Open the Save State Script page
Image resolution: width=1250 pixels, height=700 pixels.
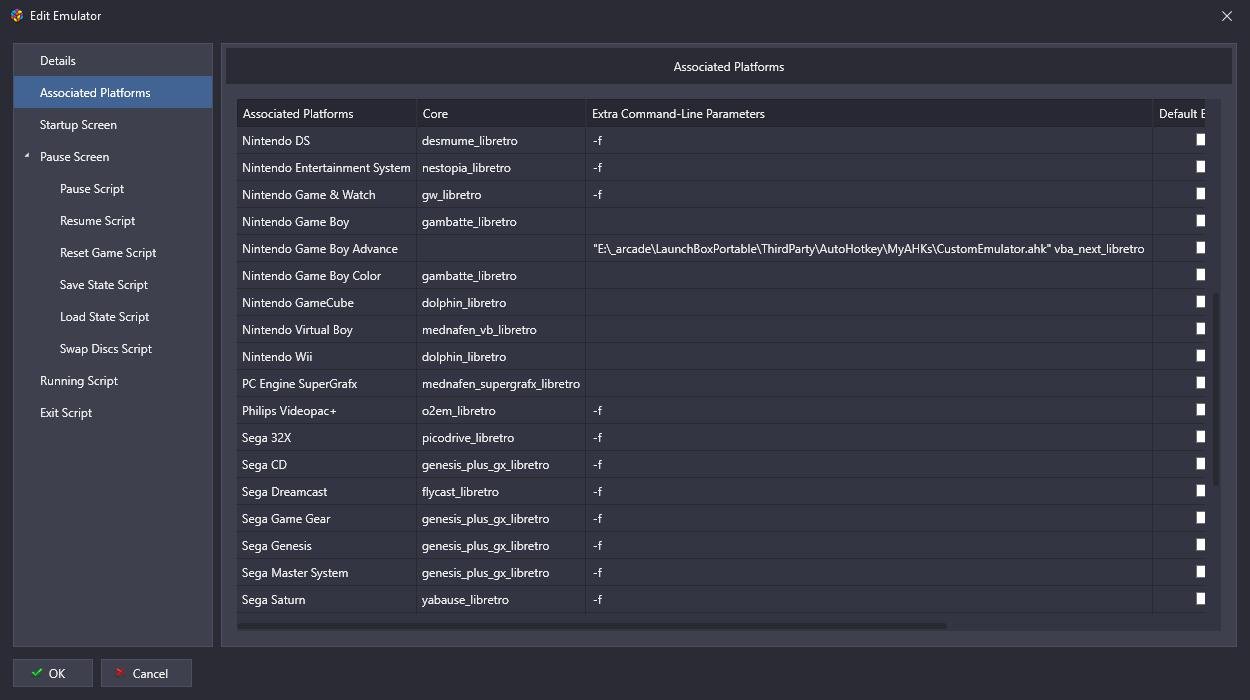pos(104,285)
